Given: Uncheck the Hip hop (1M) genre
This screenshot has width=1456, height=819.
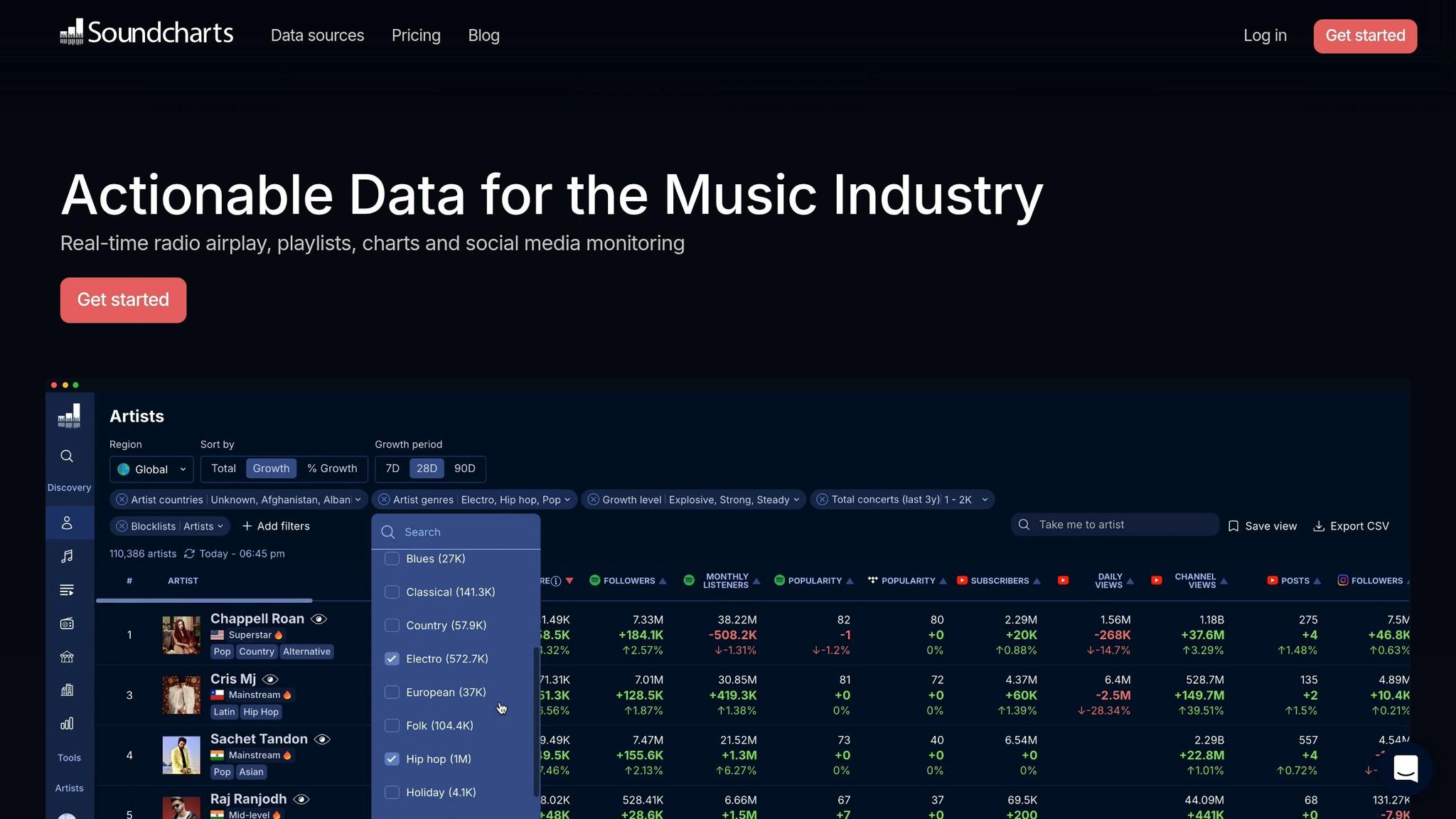Looking at the screenshot, I should pos(392,759).
